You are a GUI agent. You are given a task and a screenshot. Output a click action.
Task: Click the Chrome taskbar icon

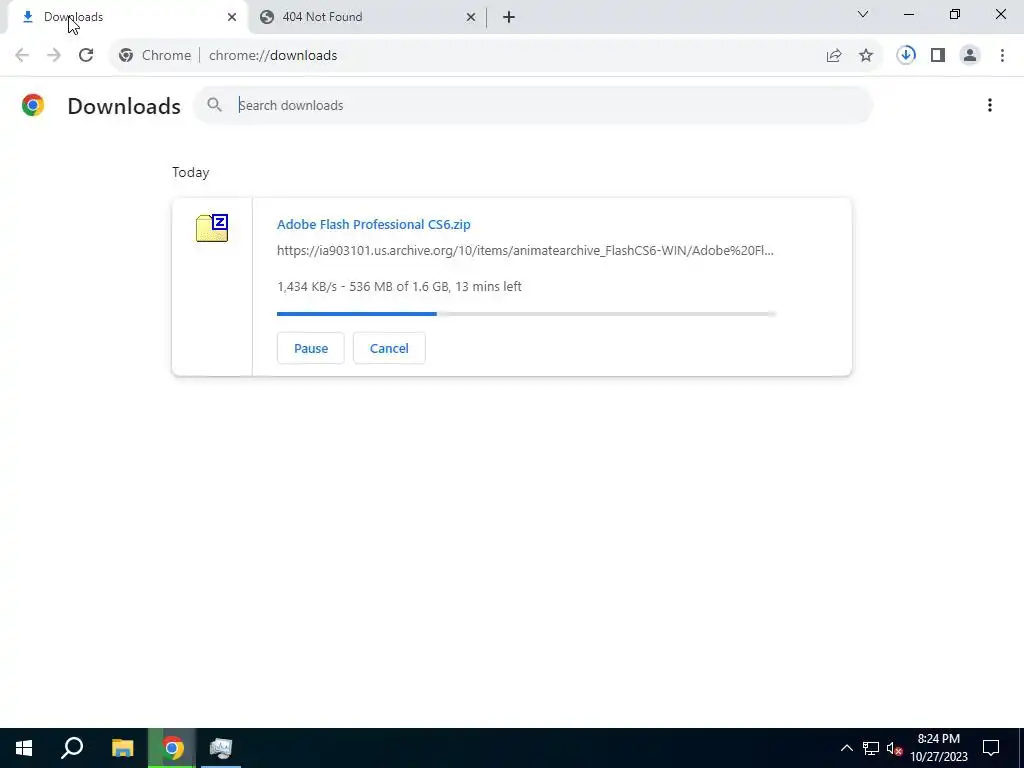172,748
